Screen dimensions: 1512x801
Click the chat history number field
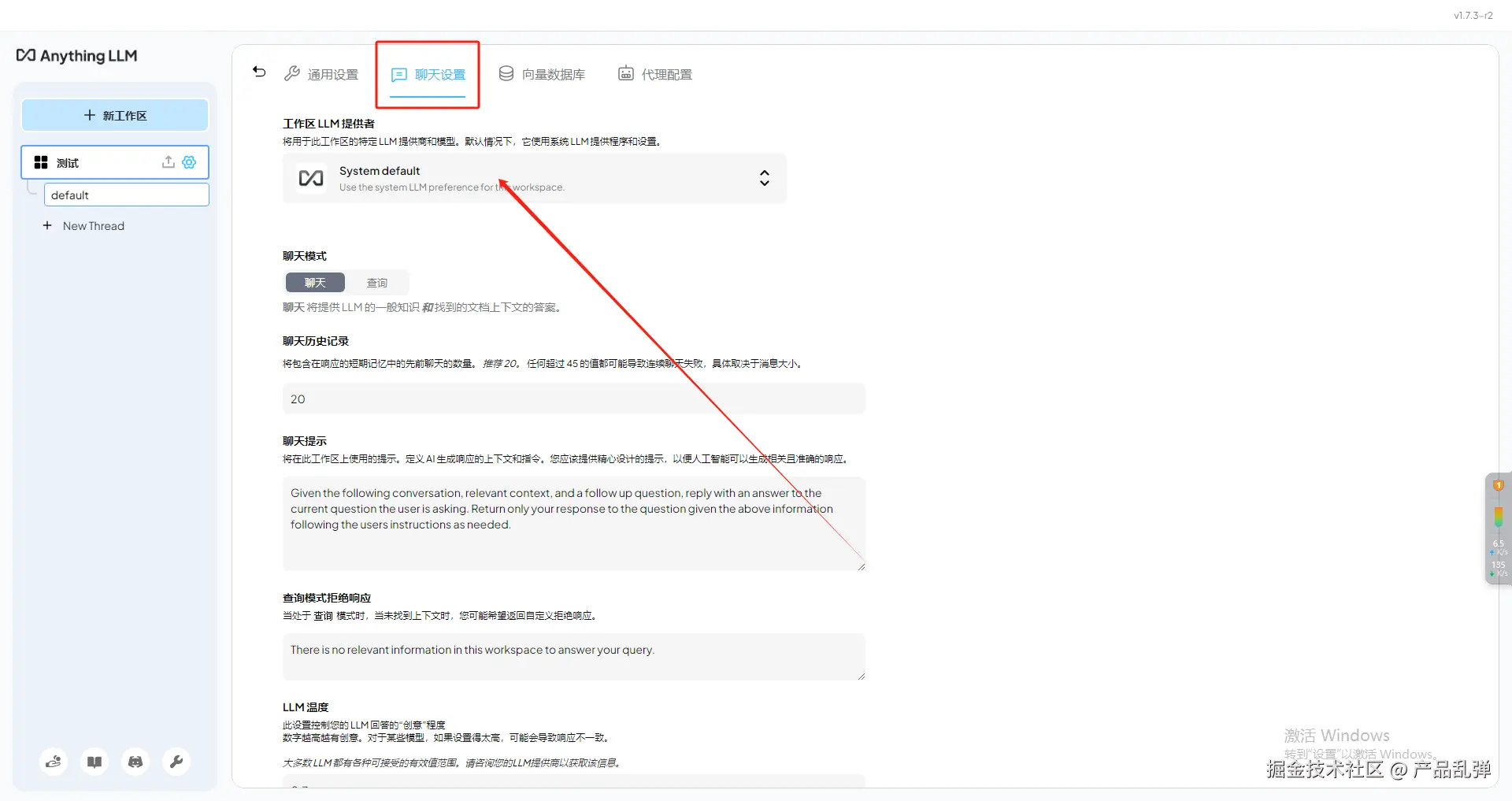coord(573,399)
